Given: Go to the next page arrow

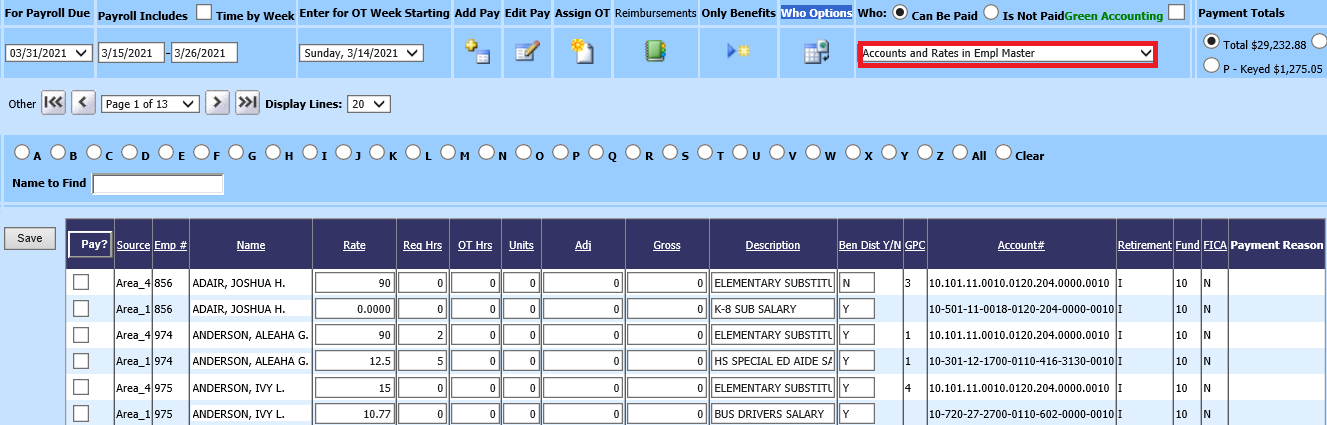Looking at the screenshot, I should 217,103.
